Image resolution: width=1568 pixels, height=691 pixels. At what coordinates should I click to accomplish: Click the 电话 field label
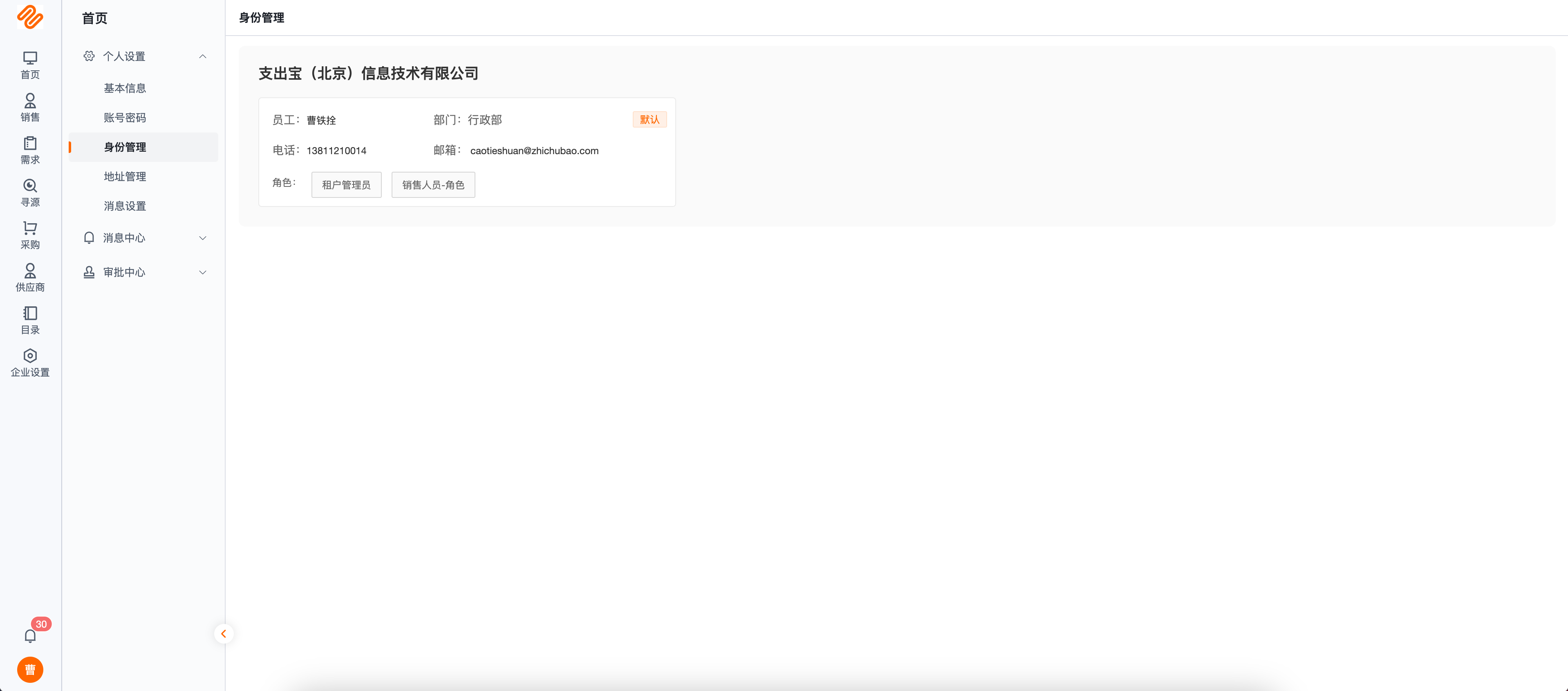point(286,150)
